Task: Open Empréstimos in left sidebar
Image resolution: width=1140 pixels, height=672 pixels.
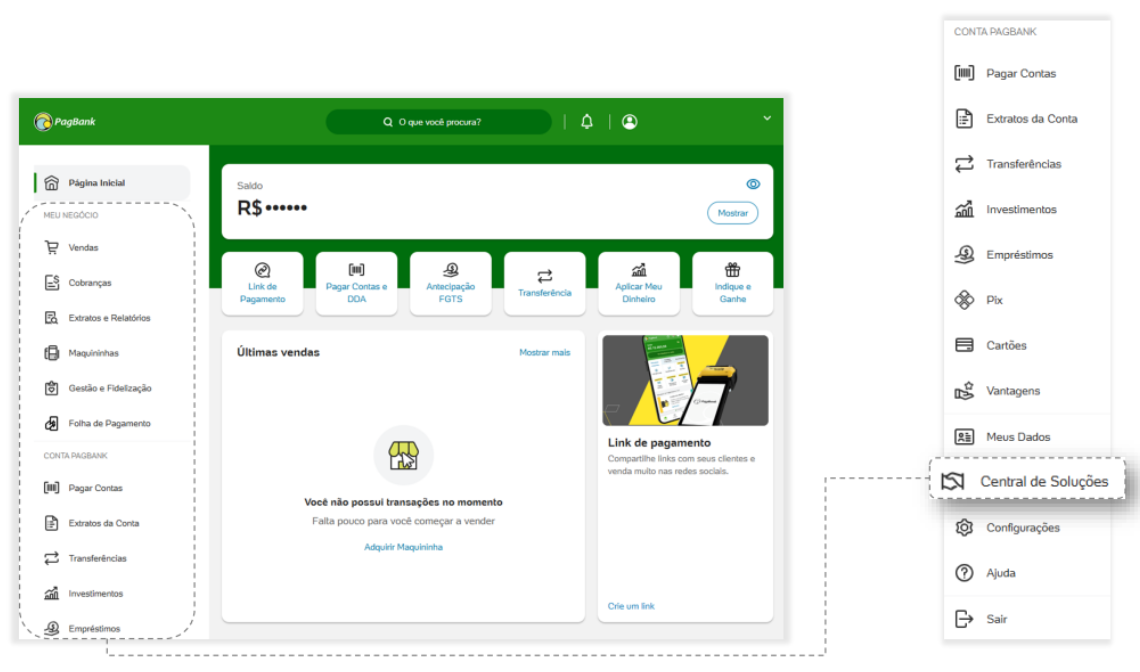Action: point(82,628)
